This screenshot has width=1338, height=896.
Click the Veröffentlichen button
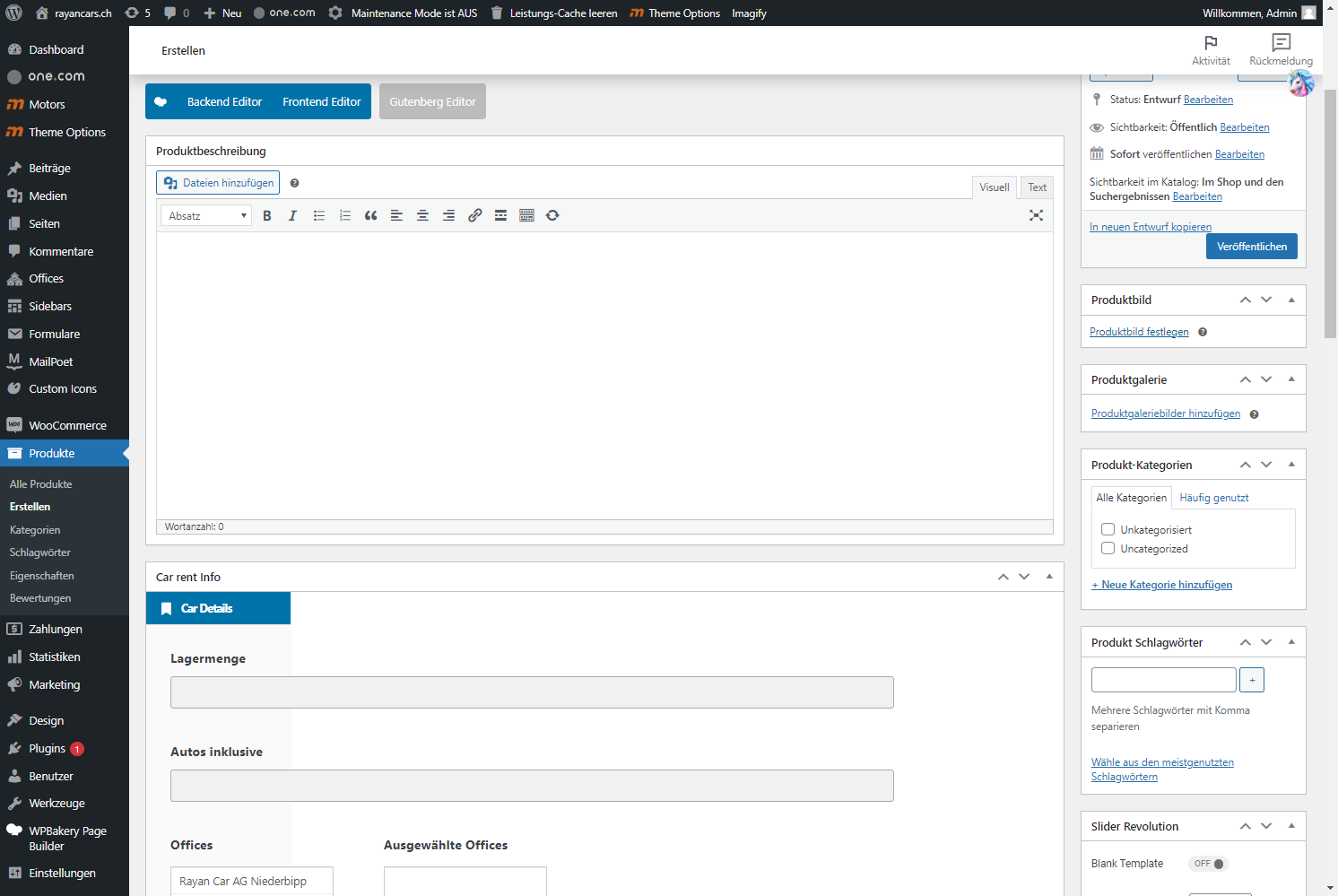pyautogui.click(x=1251, y=247)
